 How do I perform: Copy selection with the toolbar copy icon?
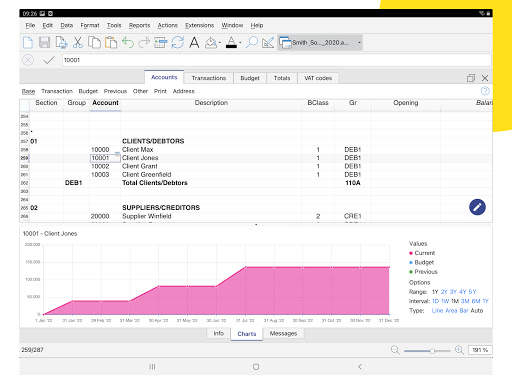[x=94, y=43]
